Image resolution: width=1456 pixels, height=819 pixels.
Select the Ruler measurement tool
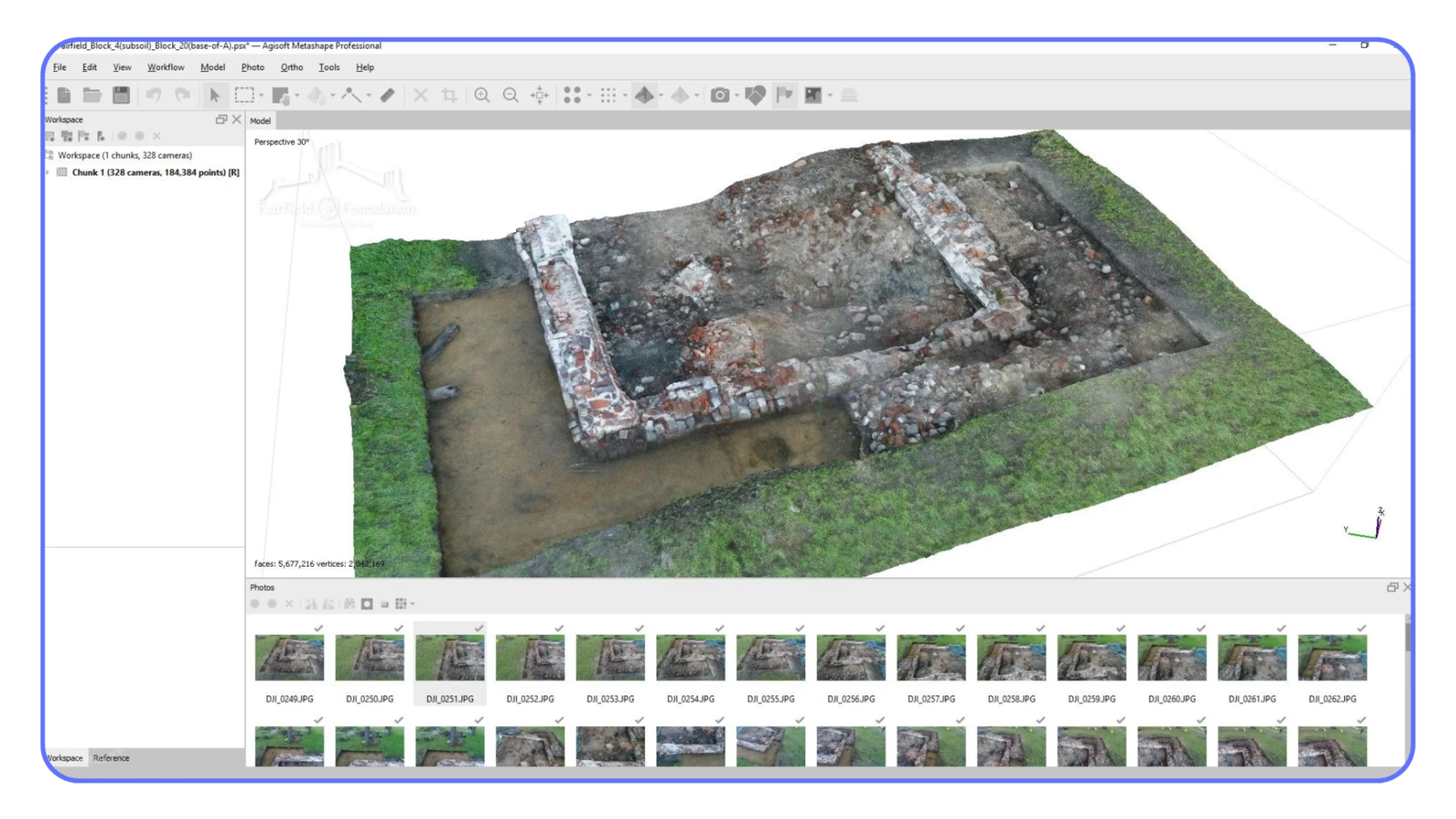pos(387,95)
